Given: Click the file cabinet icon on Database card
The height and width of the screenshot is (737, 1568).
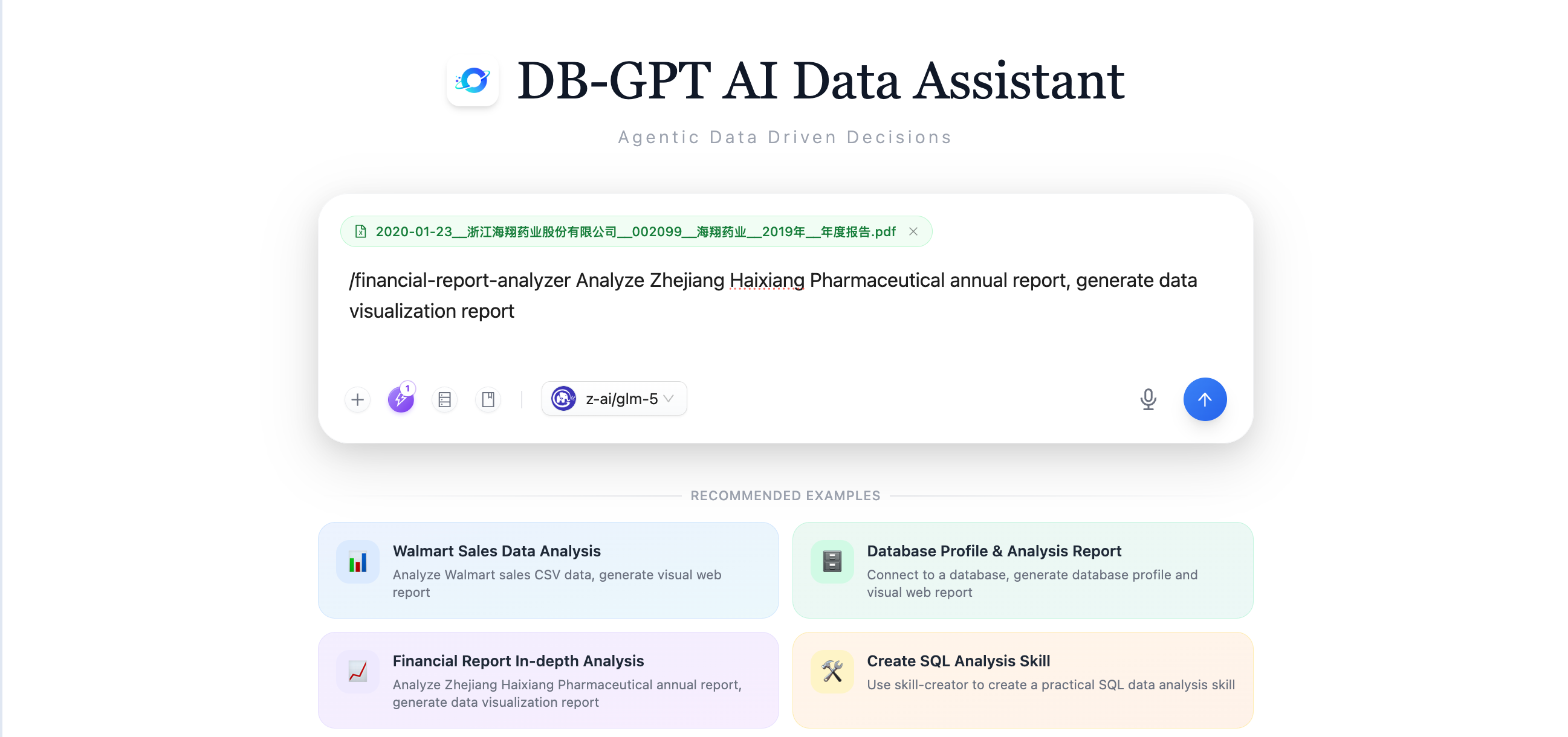Looking at the screenshot, I should point(832,562).
